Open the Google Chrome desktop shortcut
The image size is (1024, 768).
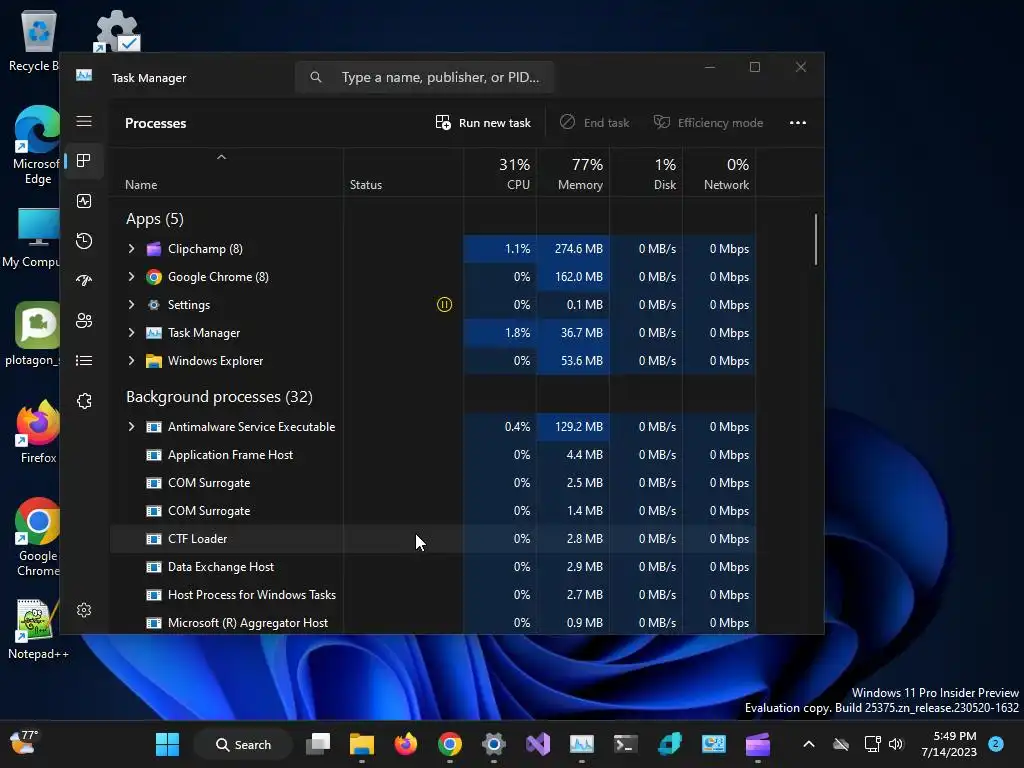[x=37, y=537]
